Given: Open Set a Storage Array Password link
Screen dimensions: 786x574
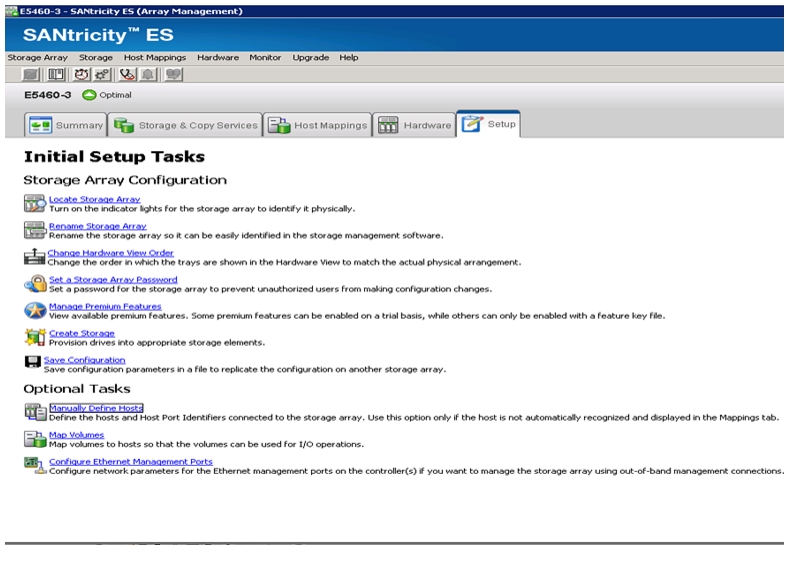Looking at the screenshot, I should pyautogui.click(x=113, y=279).
